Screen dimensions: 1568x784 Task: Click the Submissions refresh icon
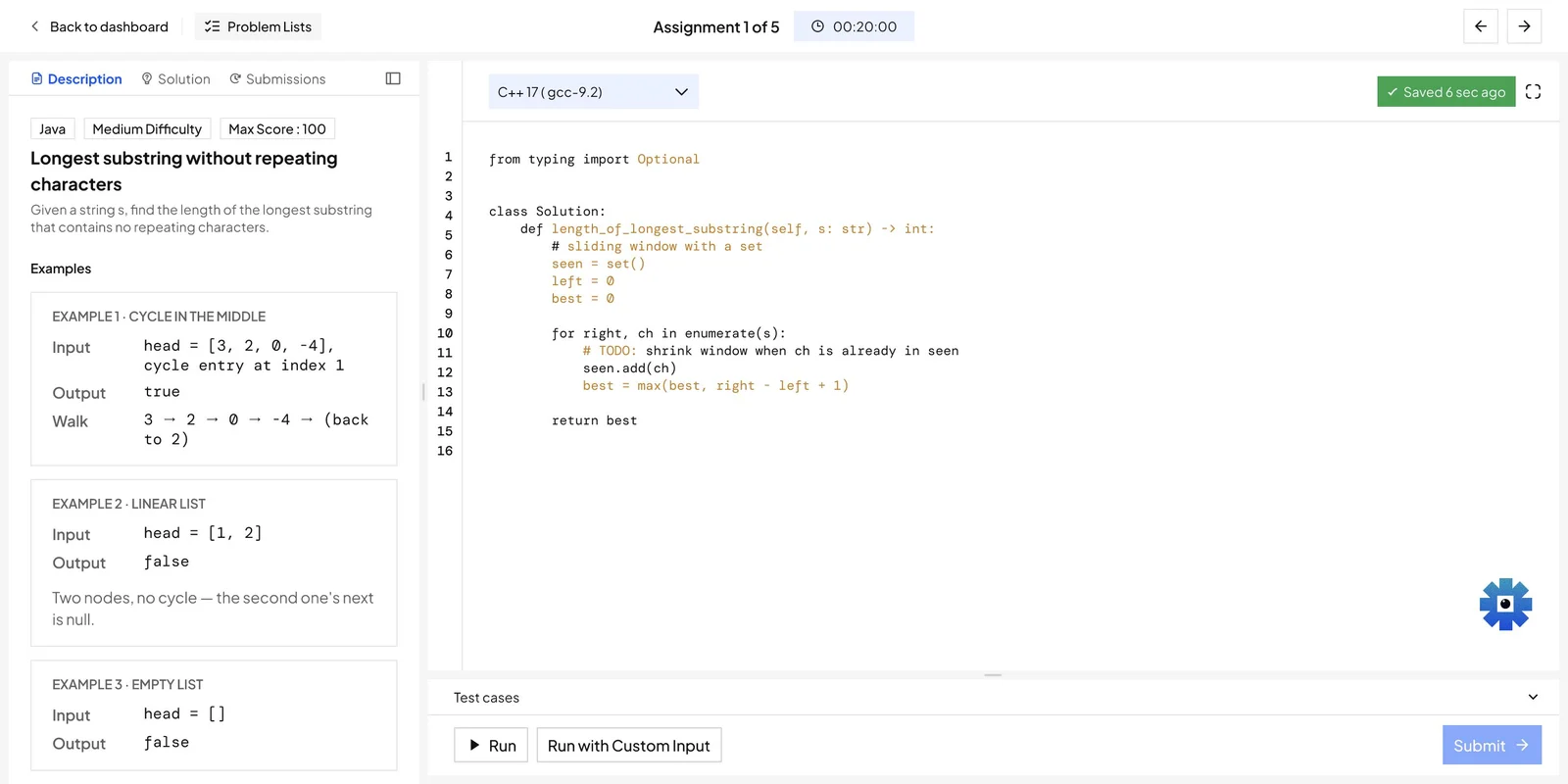point(235,78)
